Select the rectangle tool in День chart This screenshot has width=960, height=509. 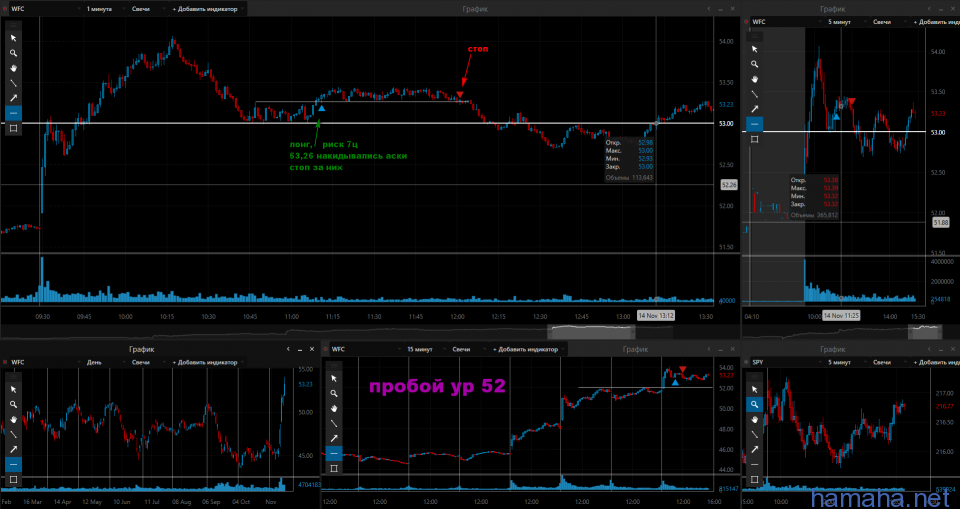(13, 480)
